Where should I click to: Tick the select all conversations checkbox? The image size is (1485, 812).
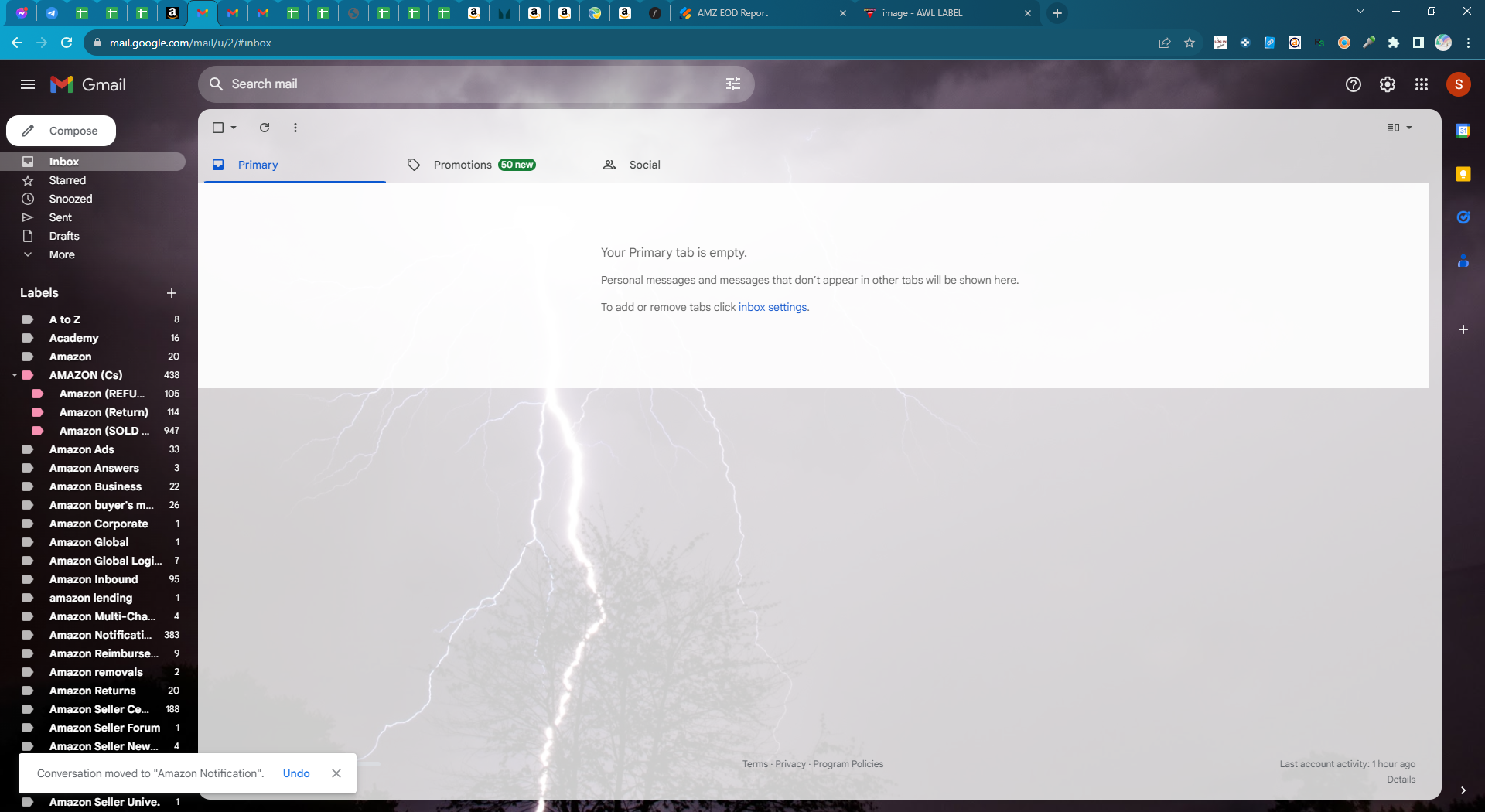[x=218, y=128]
